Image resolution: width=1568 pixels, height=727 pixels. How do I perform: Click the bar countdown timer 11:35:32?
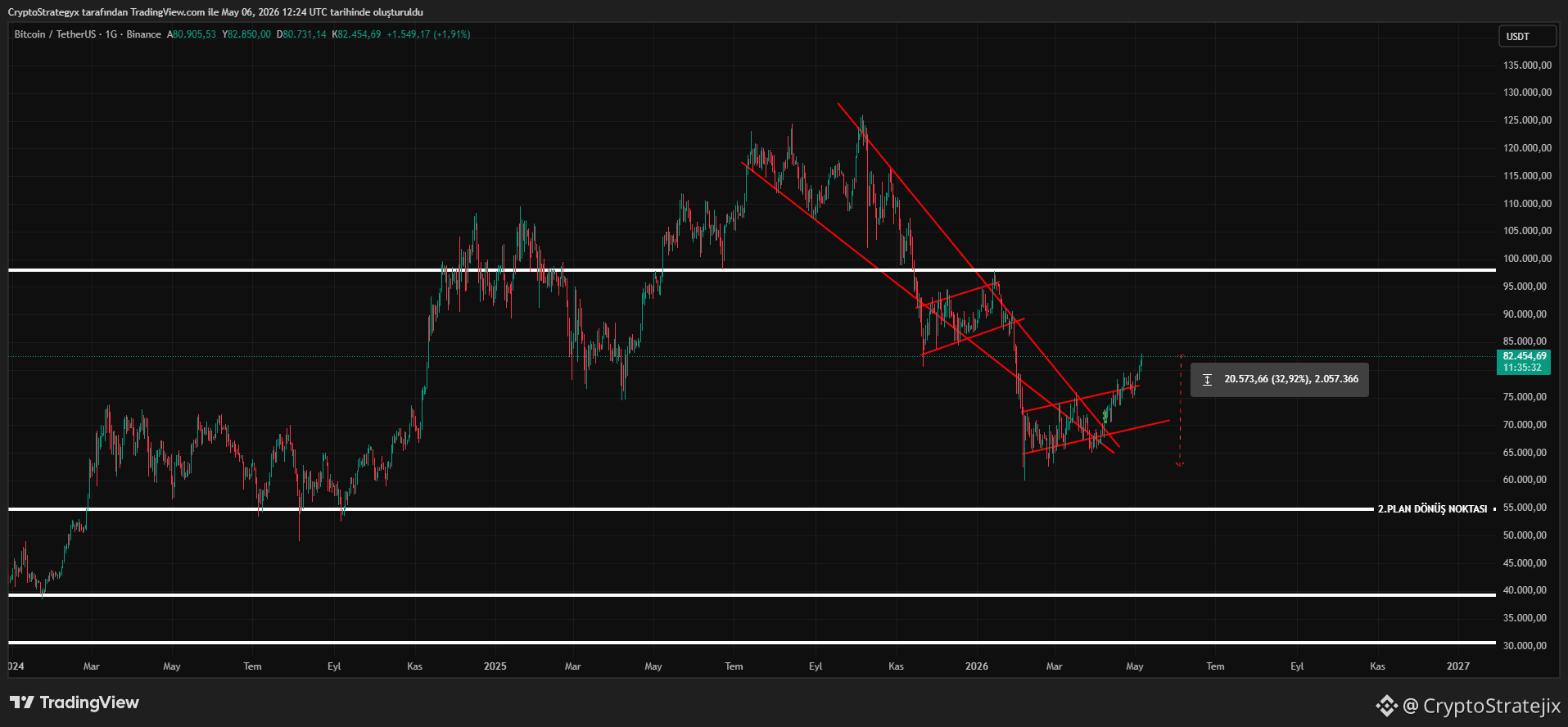tap(1522, 368)
